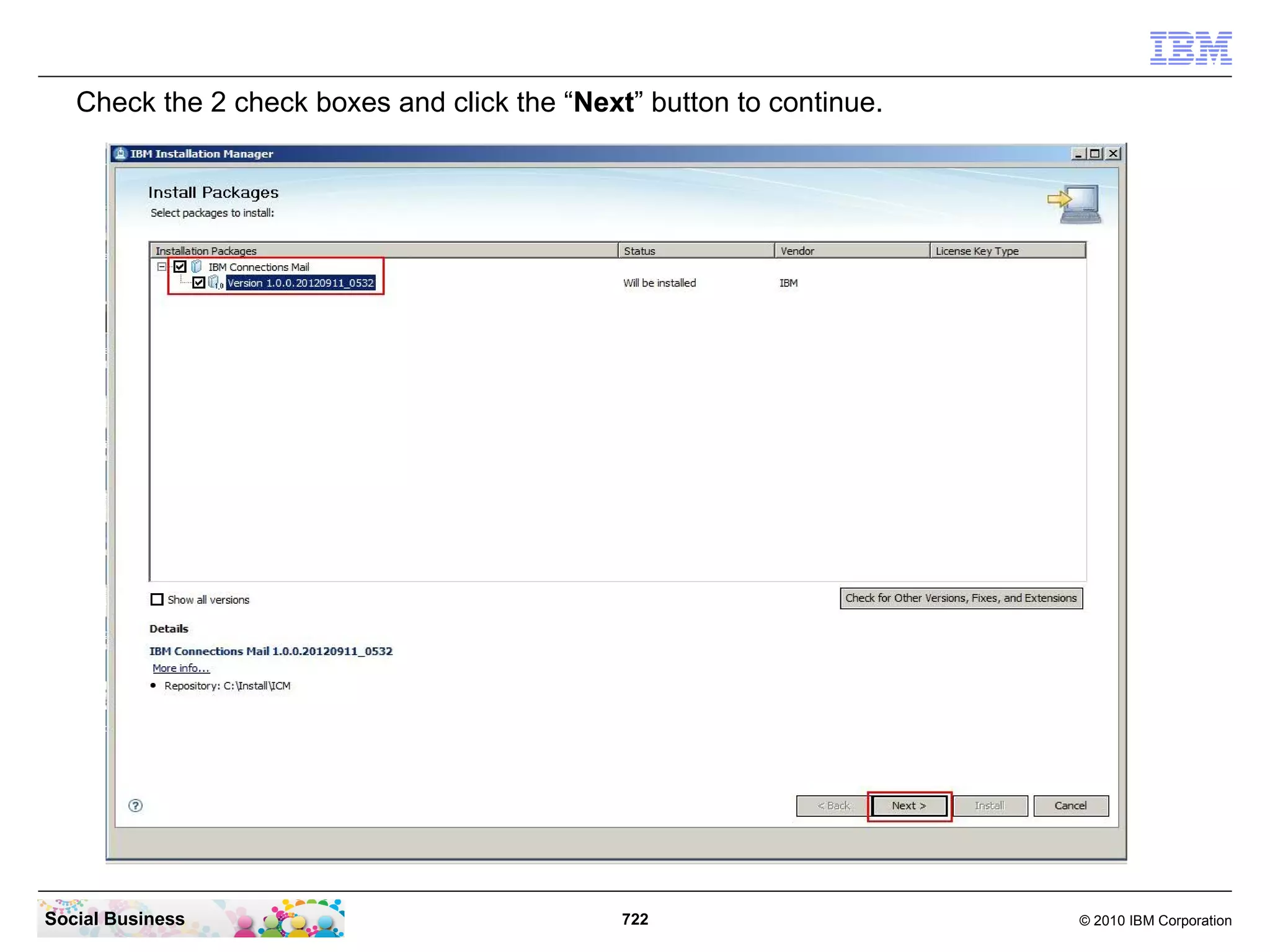Click the IBM Installation Manager title bar icon

[121, 154]
